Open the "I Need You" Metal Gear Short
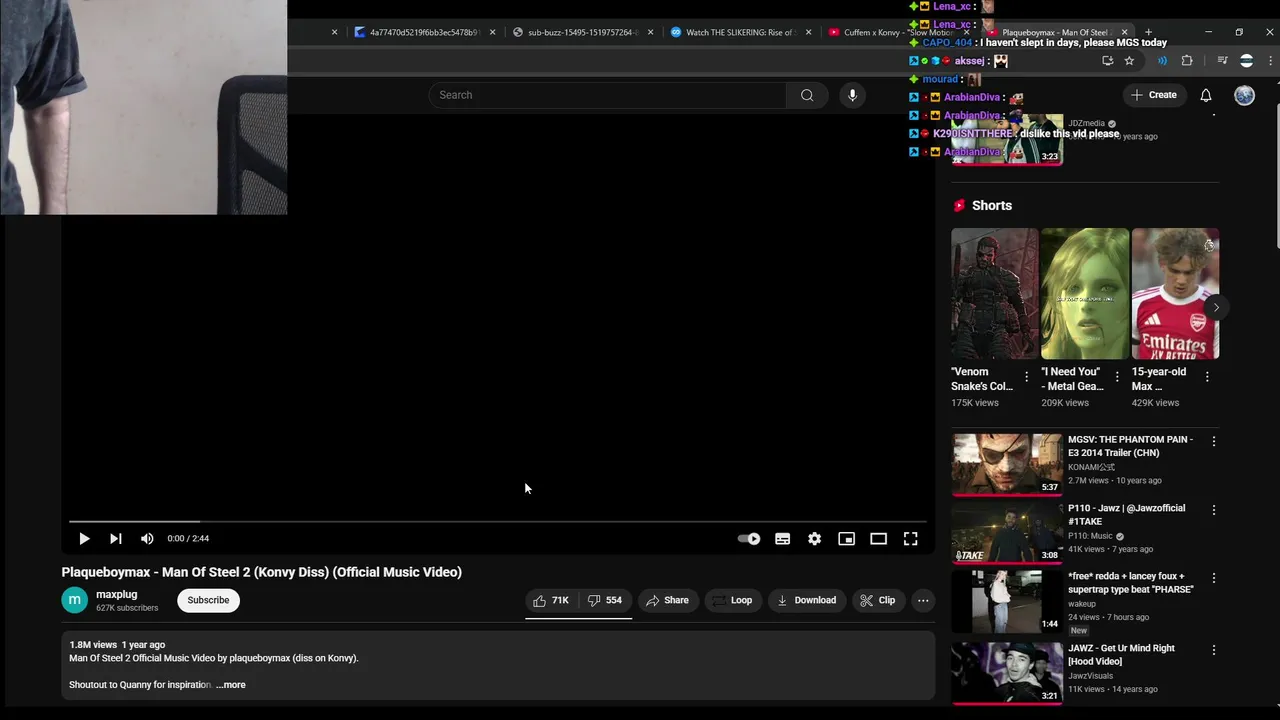This screenshot has width=1280, height=720. (1085, 293)
